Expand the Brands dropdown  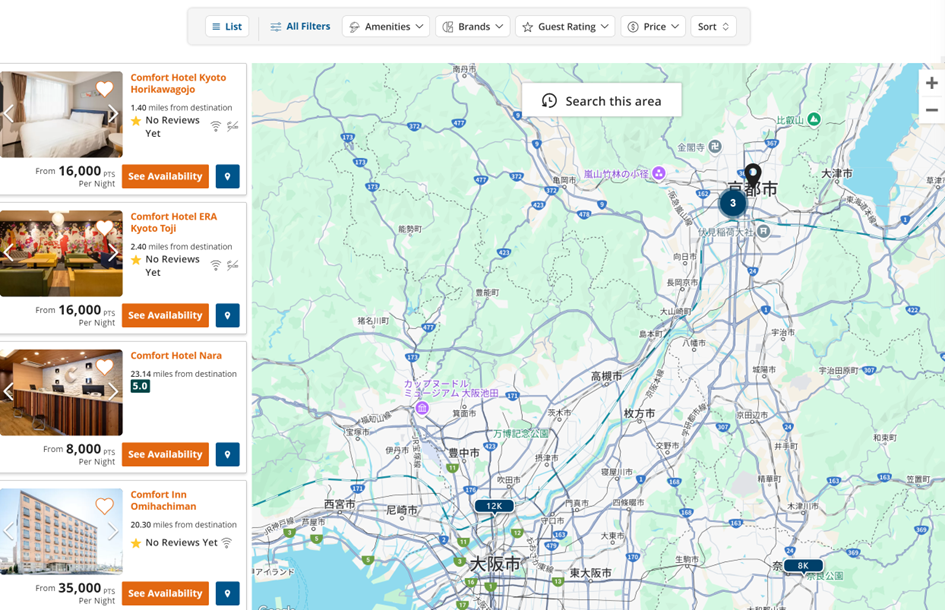click(473, 27)
